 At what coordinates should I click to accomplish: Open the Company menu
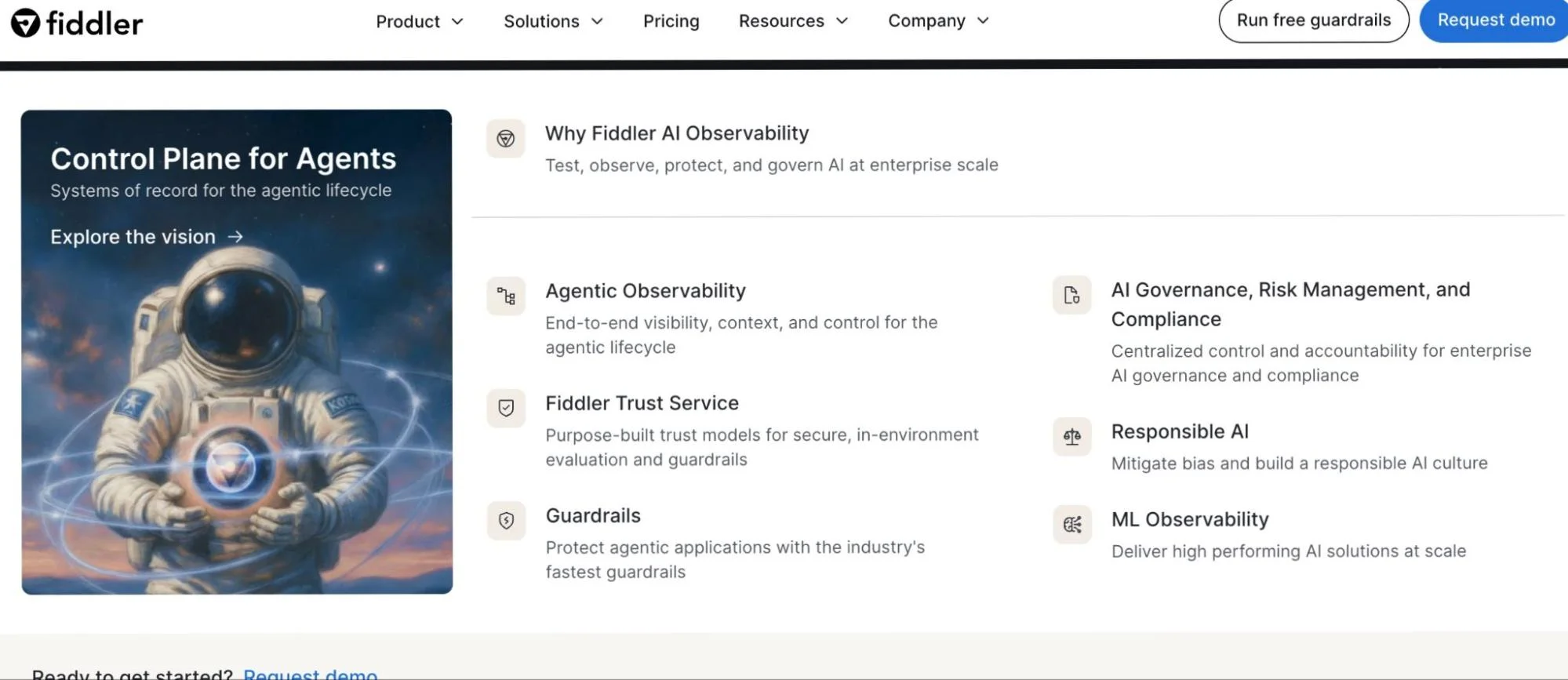939,21
